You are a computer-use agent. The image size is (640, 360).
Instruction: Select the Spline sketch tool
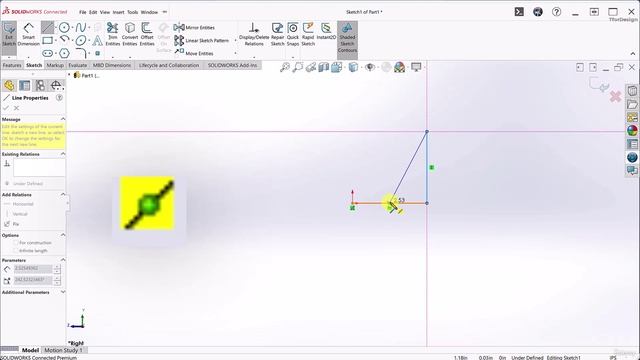coord(80,27)
